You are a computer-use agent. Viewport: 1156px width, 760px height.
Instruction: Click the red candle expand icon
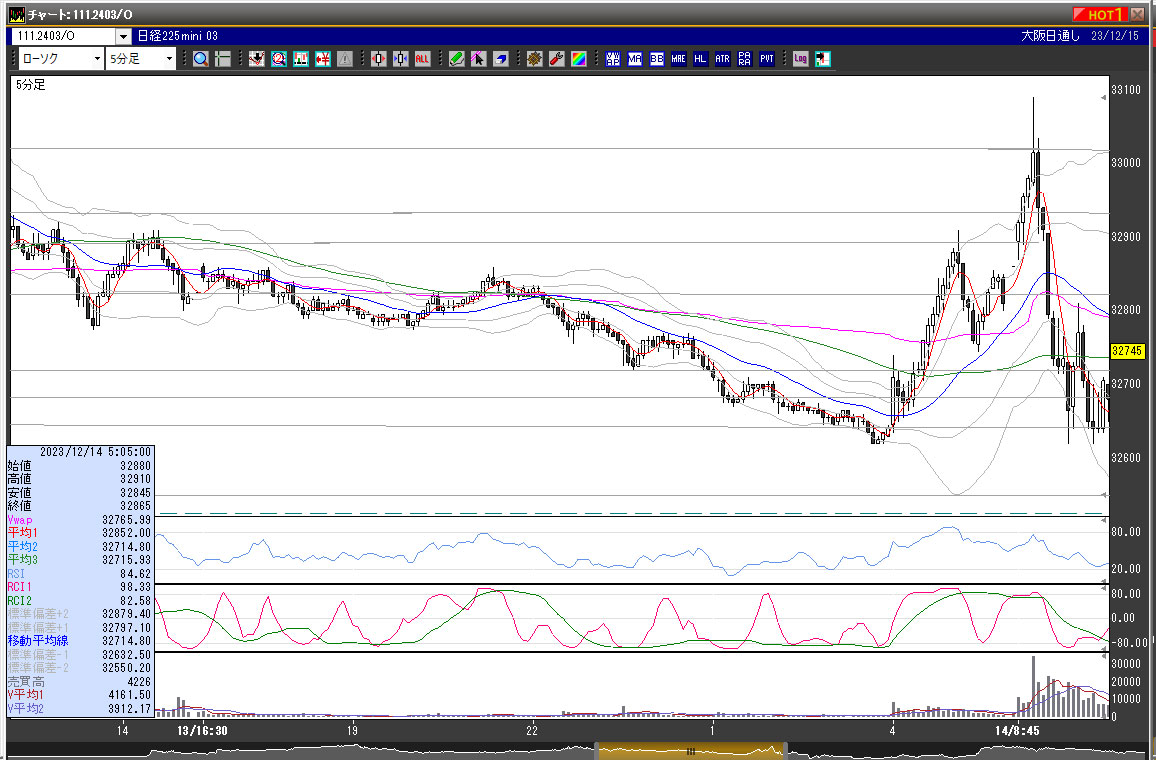(379, 59)
